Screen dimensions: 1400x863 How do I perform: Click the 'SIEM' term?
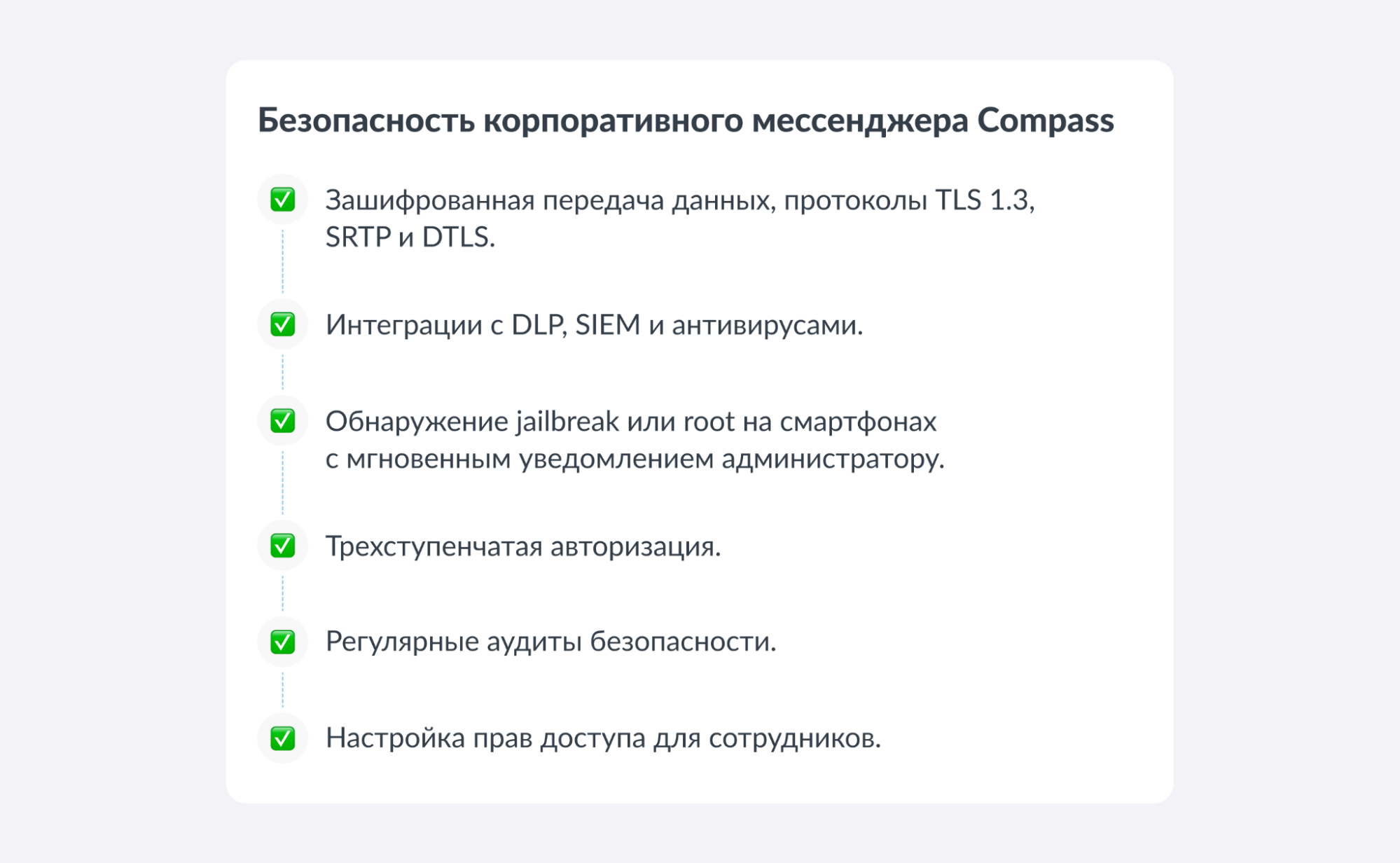coord(607,325)
